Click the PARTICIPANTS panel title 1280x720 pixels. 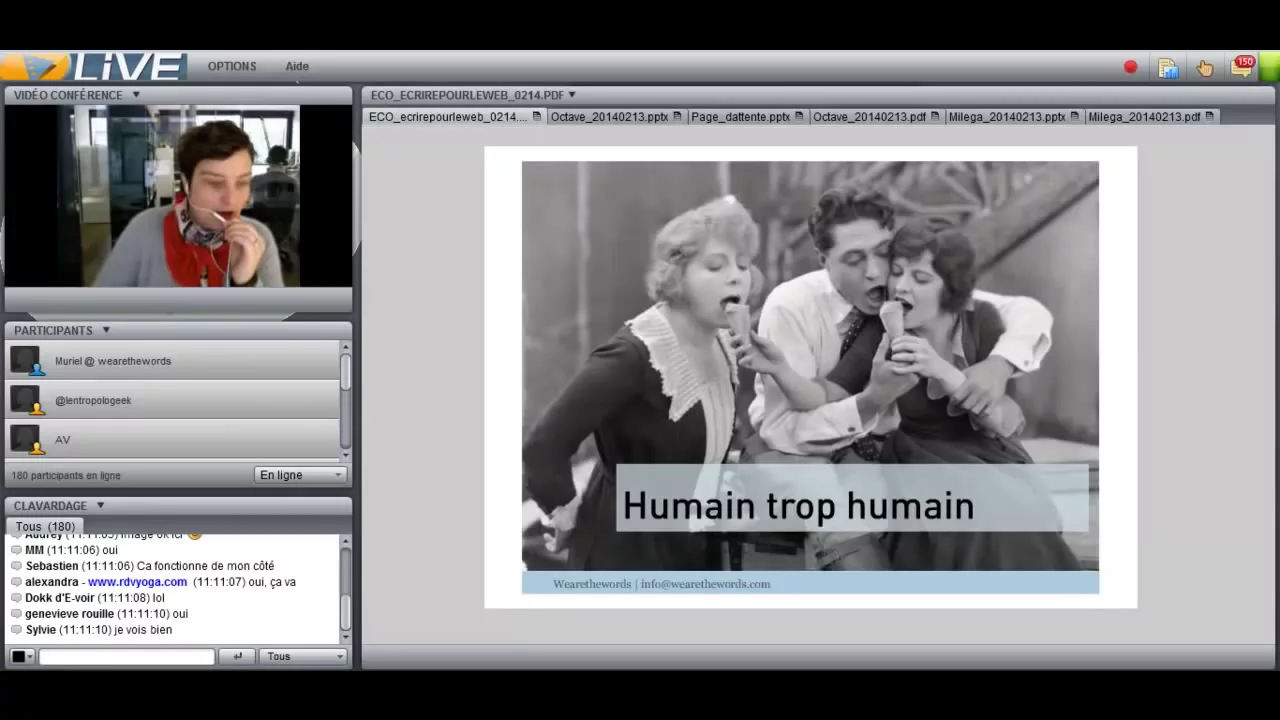click(x=53, y=330)
